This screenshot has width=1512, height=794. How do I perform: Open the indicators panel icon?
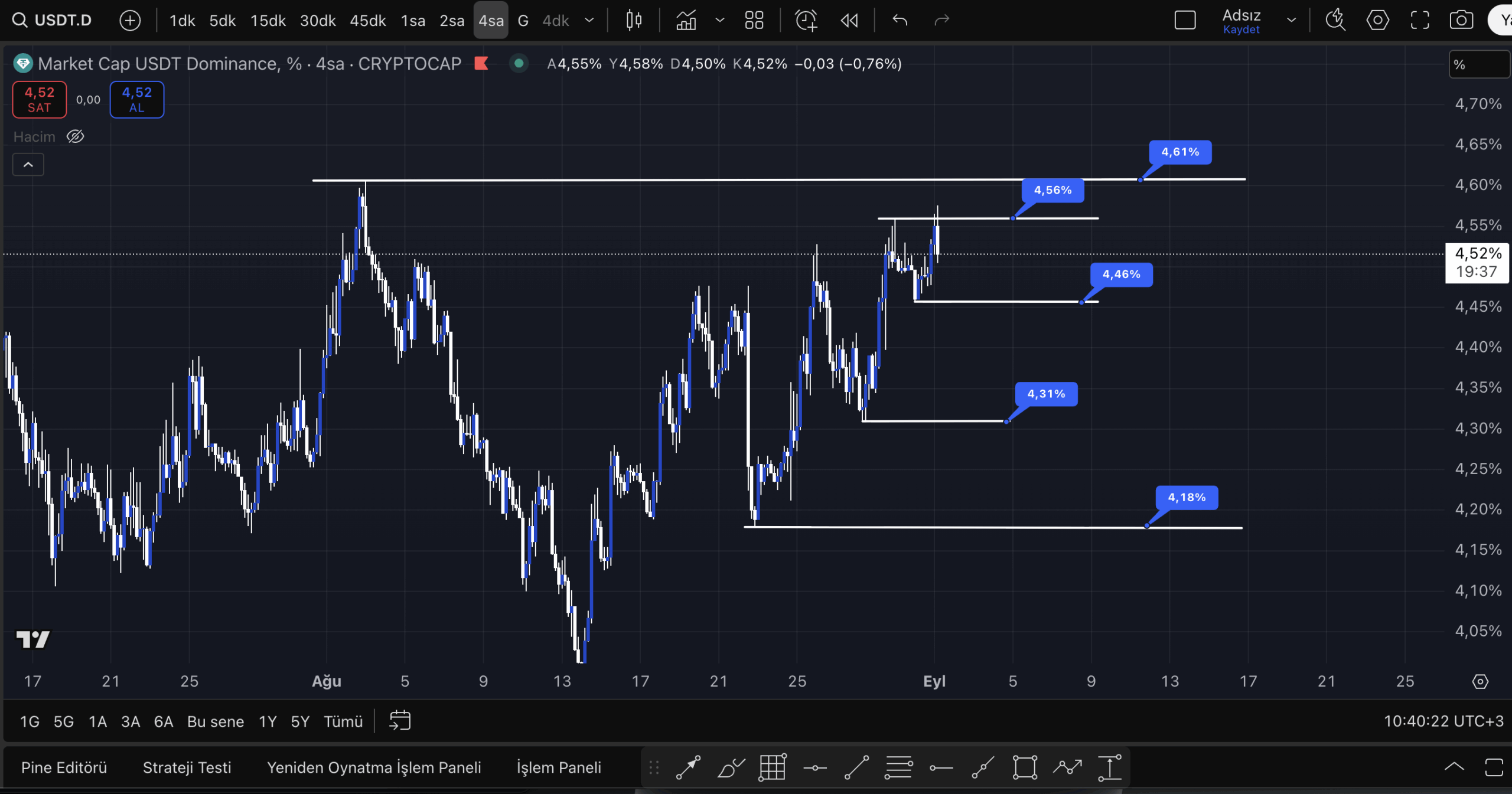pos(687,19)
